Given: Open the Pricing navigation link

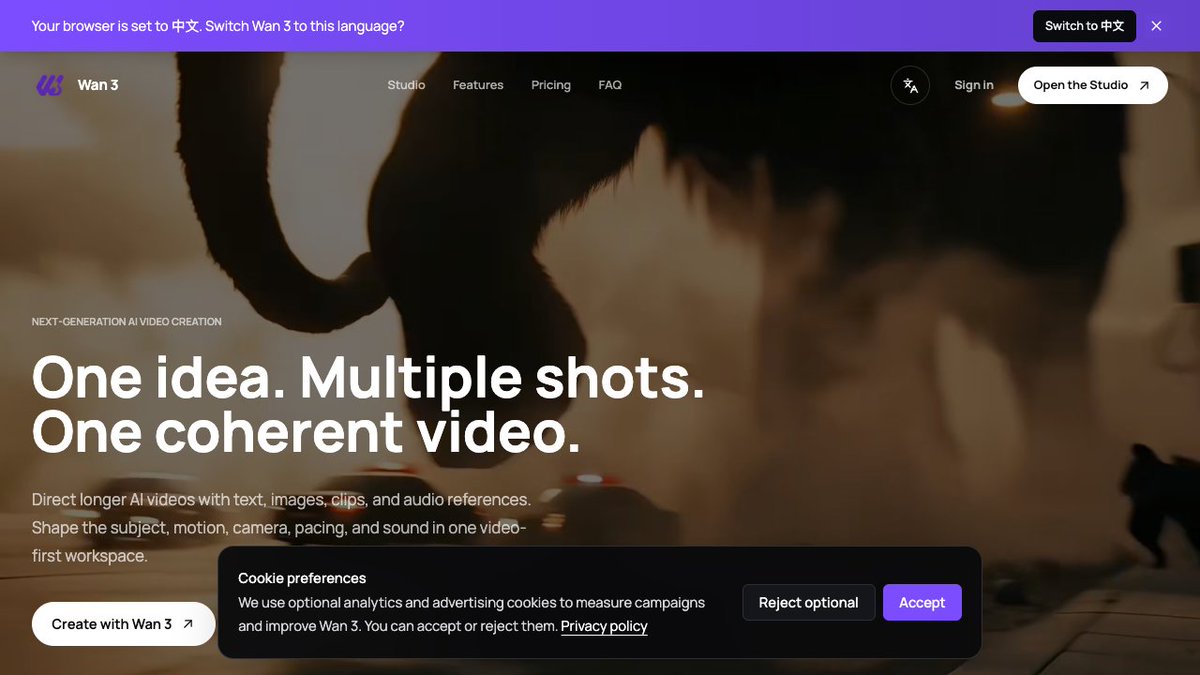Looking at the screenshot, I should click(551, 85).
